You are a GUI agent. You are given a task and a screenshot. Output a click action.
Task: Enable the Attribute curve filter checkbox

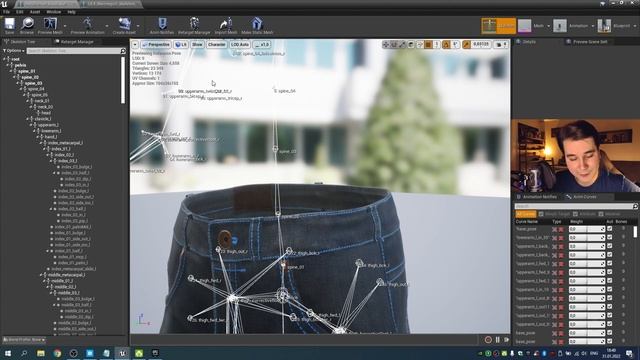coord(575,214)
